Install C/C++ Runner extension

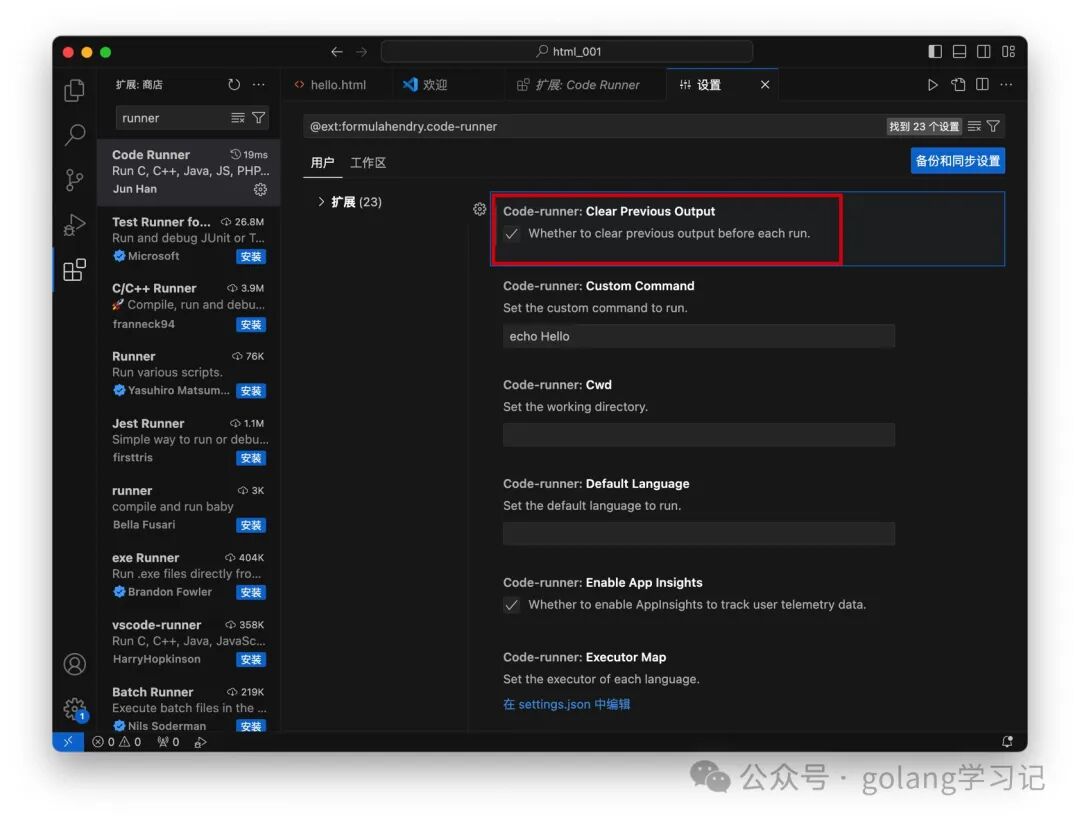click(x=251, y=324)
